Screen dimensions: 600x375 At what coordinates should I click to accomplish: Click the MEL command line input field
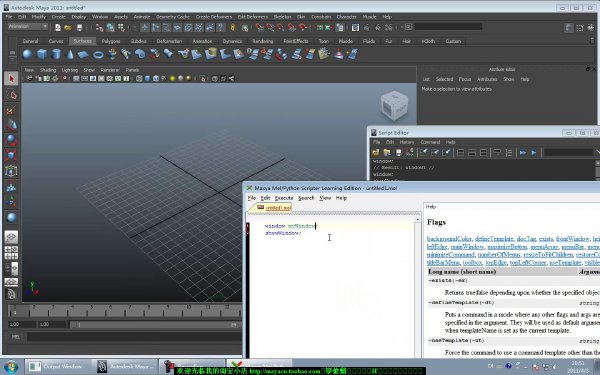[134, 337]
